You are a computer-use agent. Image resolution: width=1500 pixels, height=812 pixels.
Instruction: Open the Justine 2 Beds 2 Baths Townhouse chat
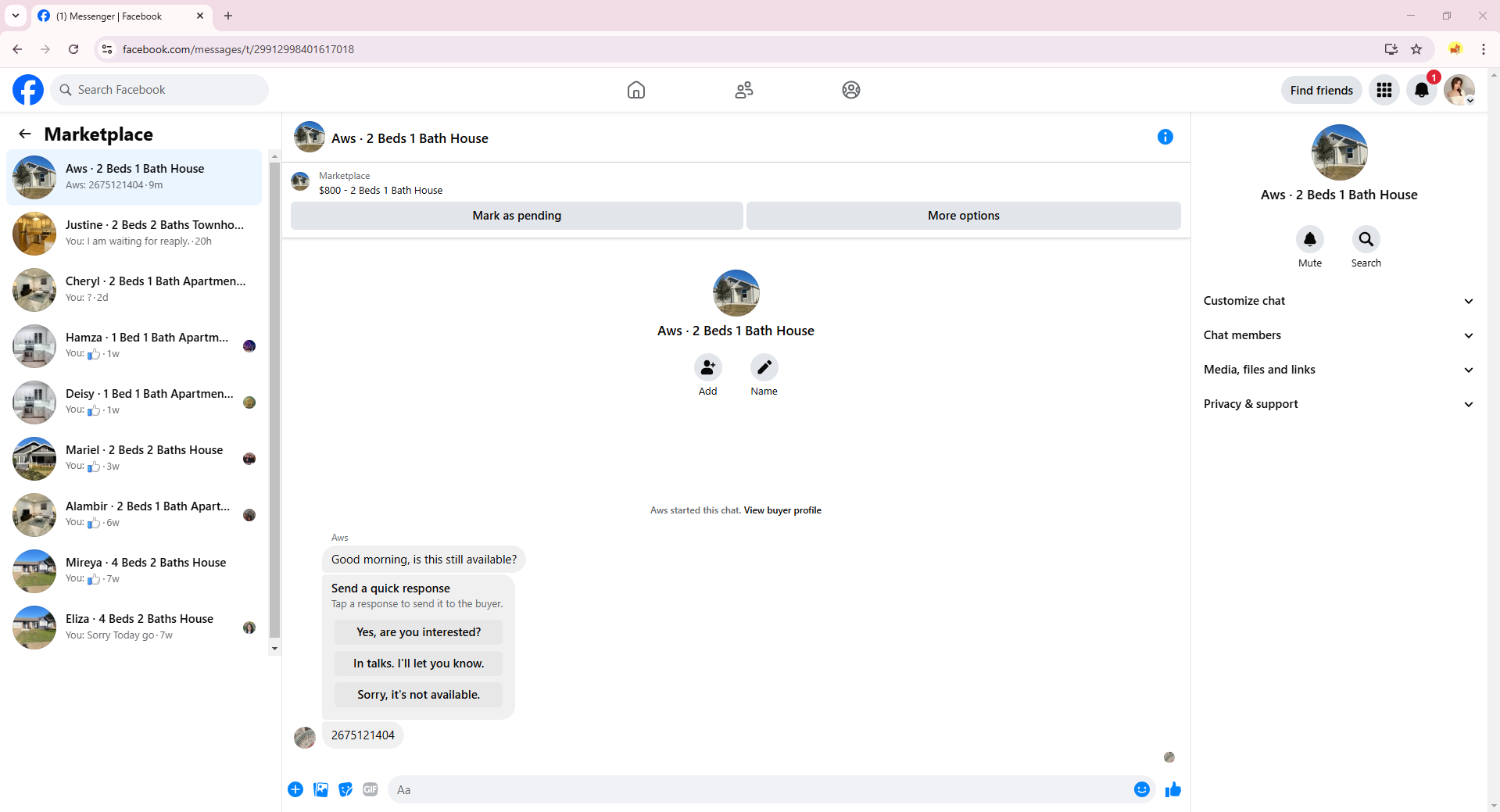(134, 234)
